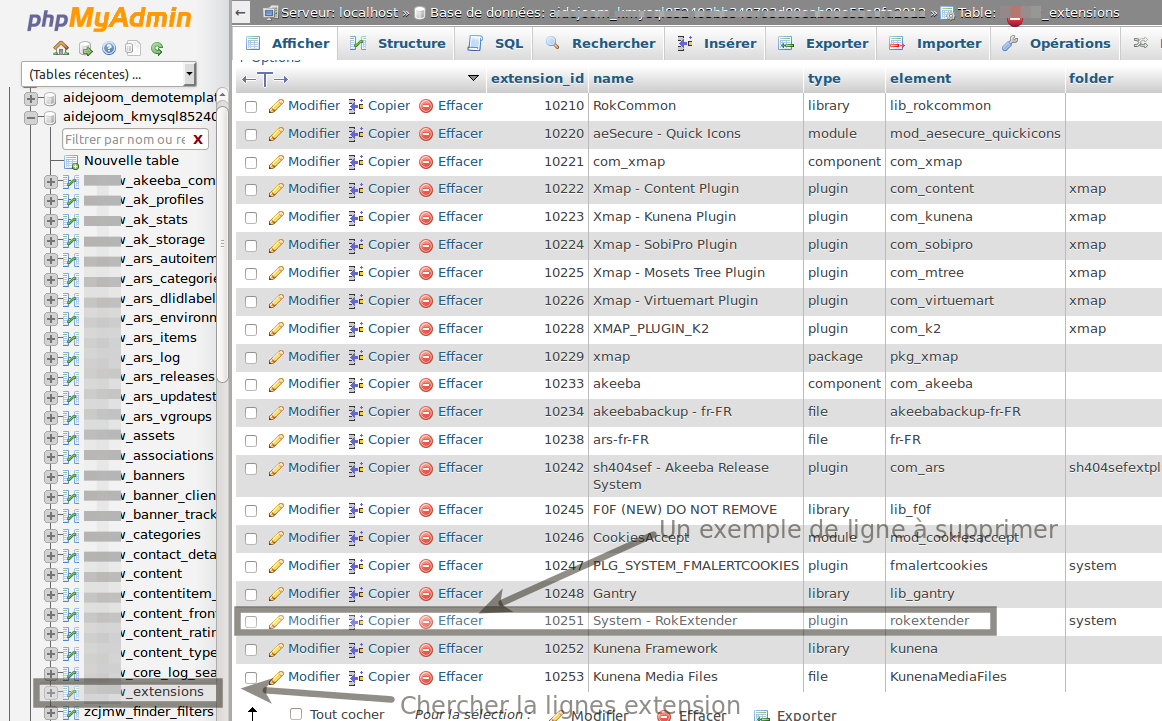Click the navigation panel vertical scrollbar

223,240
